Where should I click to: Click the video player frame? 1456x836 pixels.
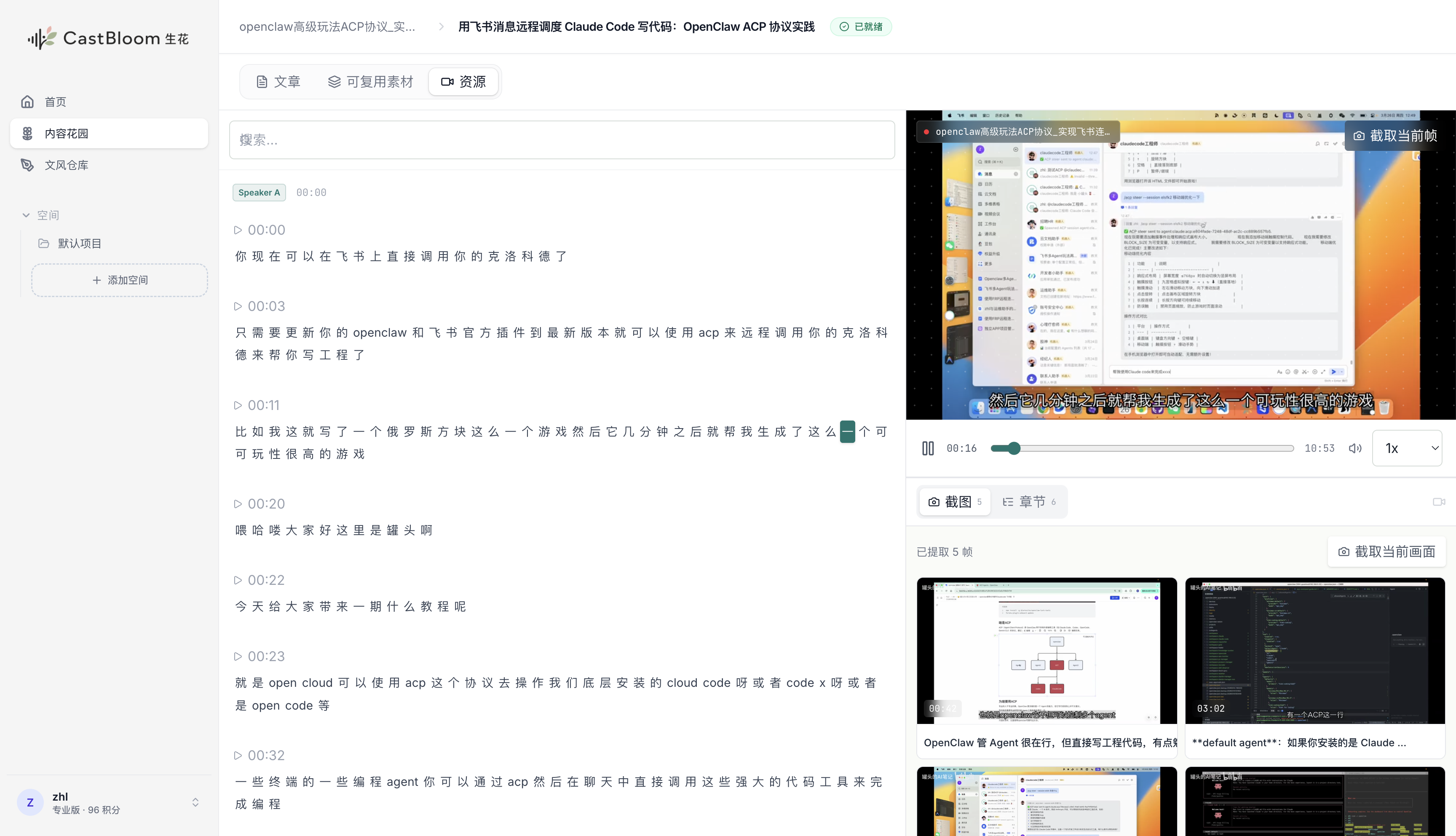tap(1180, 265)
